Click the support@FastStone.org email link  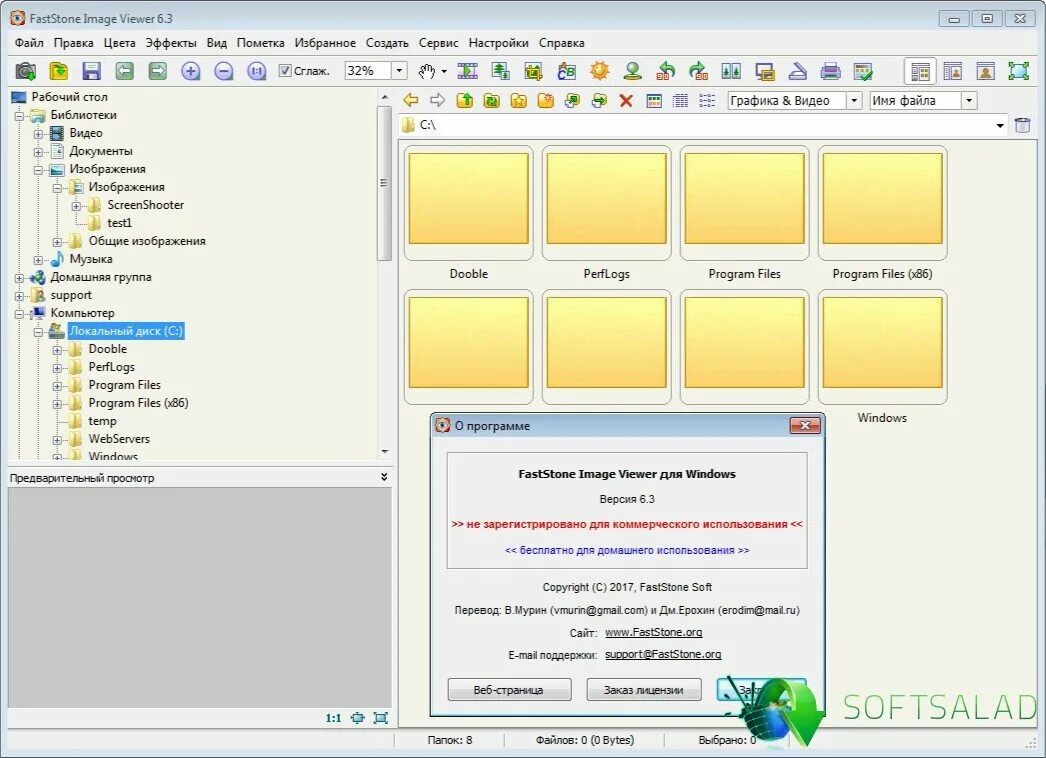(x=663, y=654)
